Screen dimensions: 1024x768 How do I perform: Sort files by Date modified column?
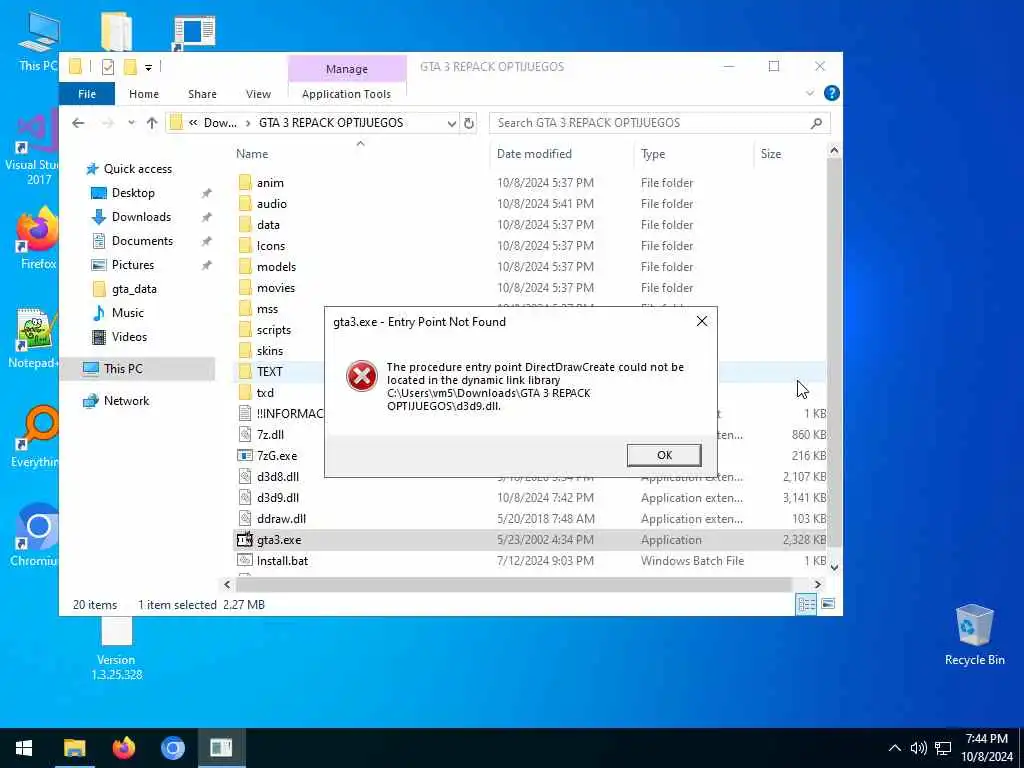point(534,154)
